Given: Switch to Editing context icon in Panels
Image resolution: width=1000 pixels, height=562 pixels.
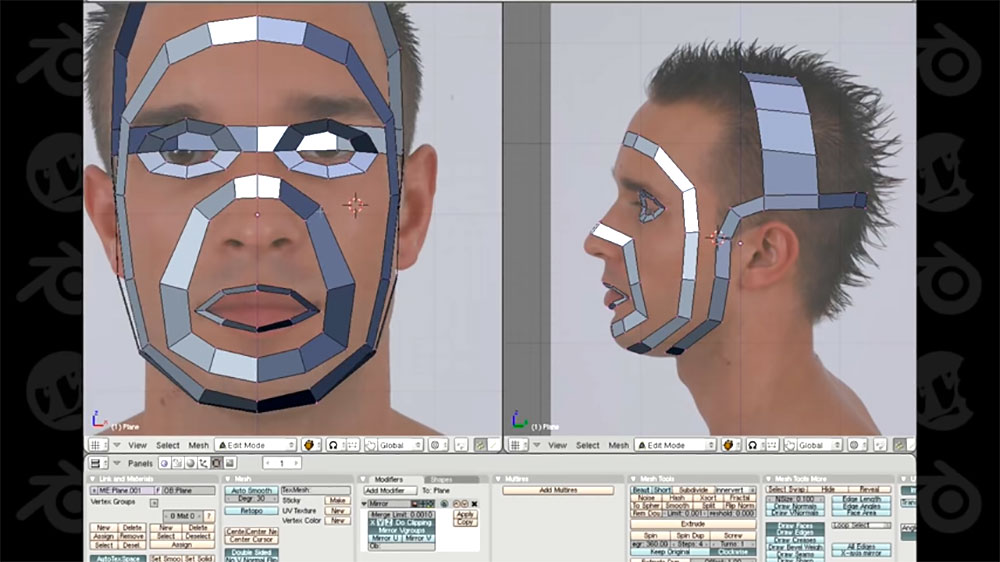Looking at the screenshot, I should point(216,463).
